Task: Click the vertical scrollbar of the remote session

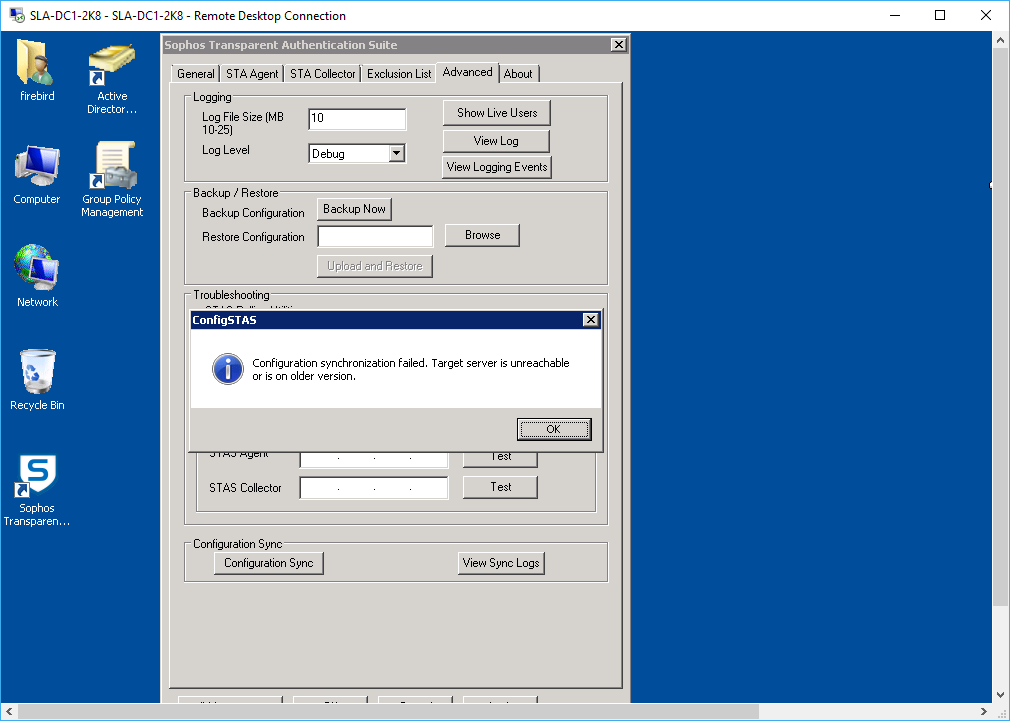Action: coord(1000,329)
